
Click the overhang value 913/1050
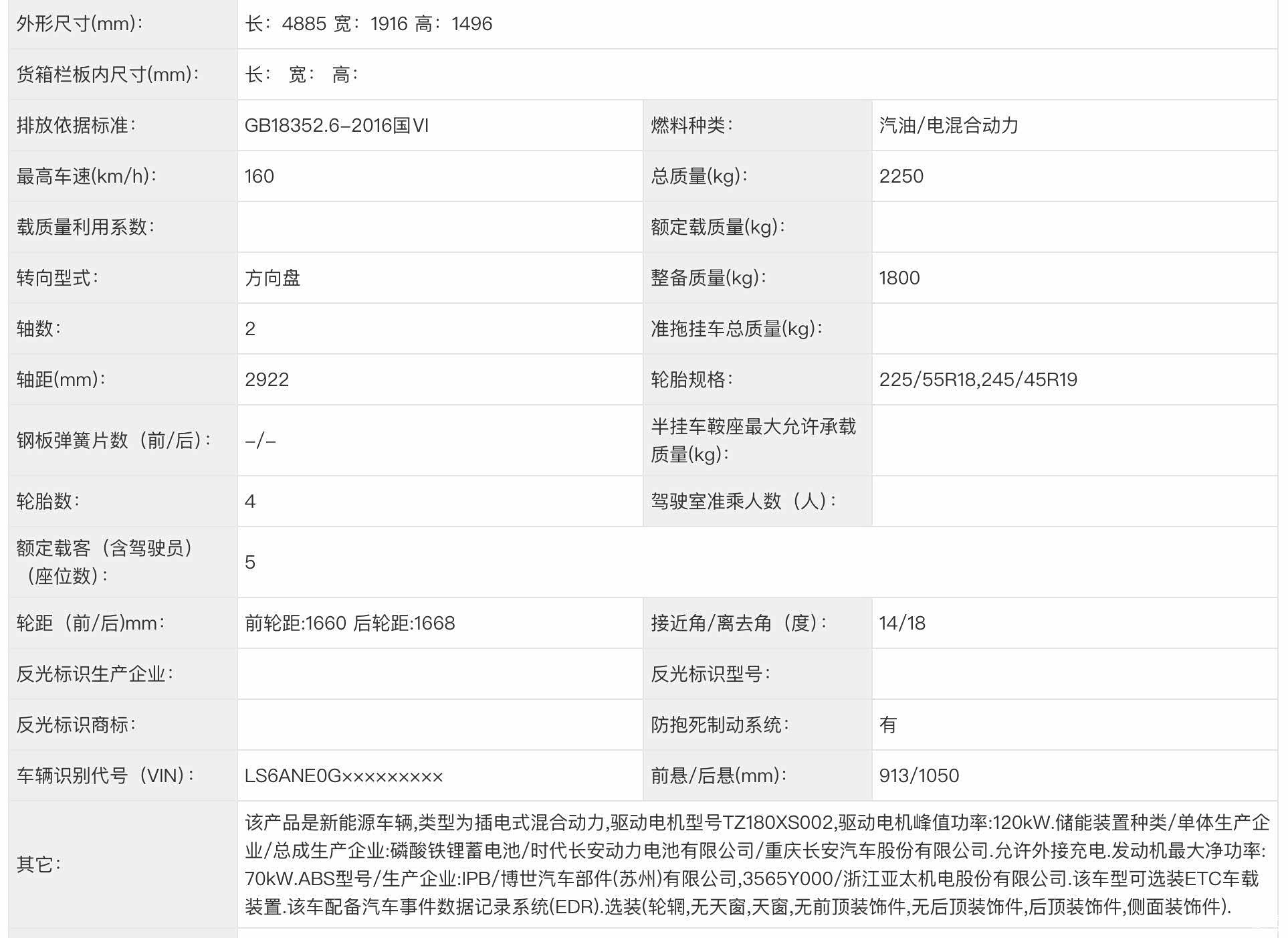pos(919,776)
